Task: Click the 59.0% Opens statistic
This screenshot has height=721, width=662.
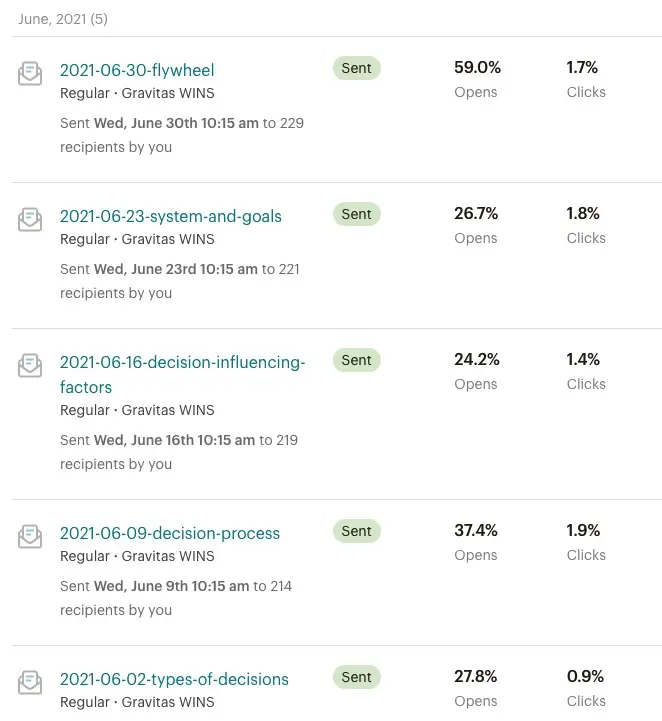Action: [x=477, y=68]
